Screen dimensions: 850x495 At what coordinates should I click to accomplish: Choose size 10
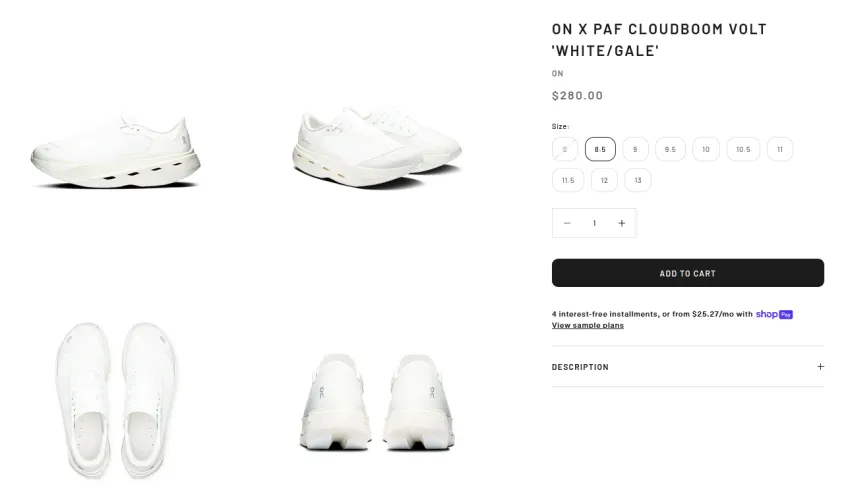click(706, 149)
